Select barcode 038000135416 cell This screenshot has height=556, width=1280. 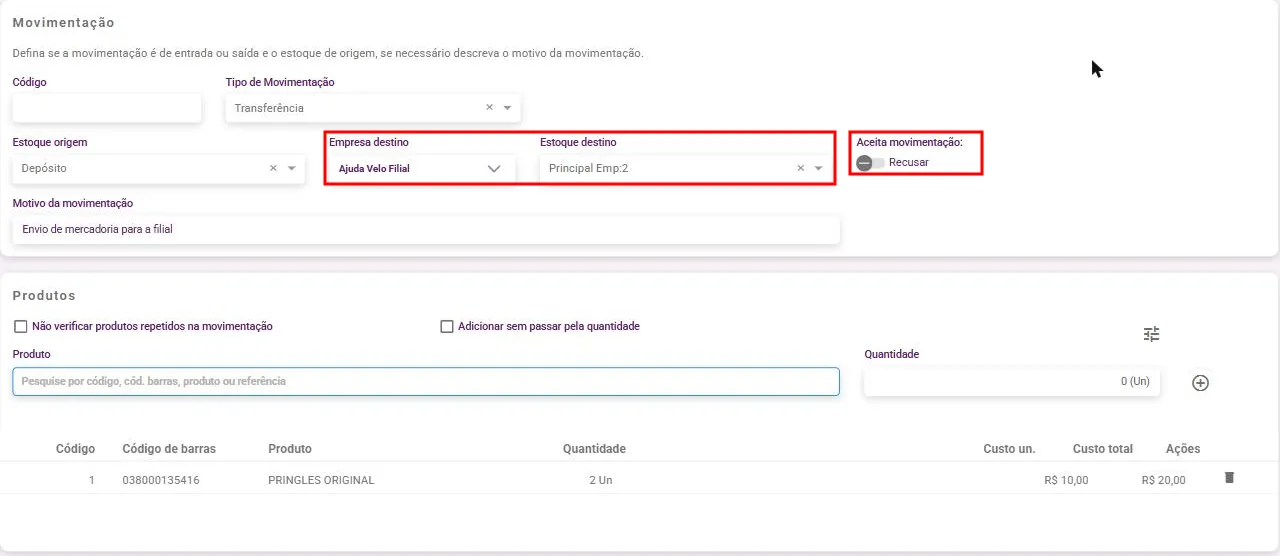(x=161, y=480)
